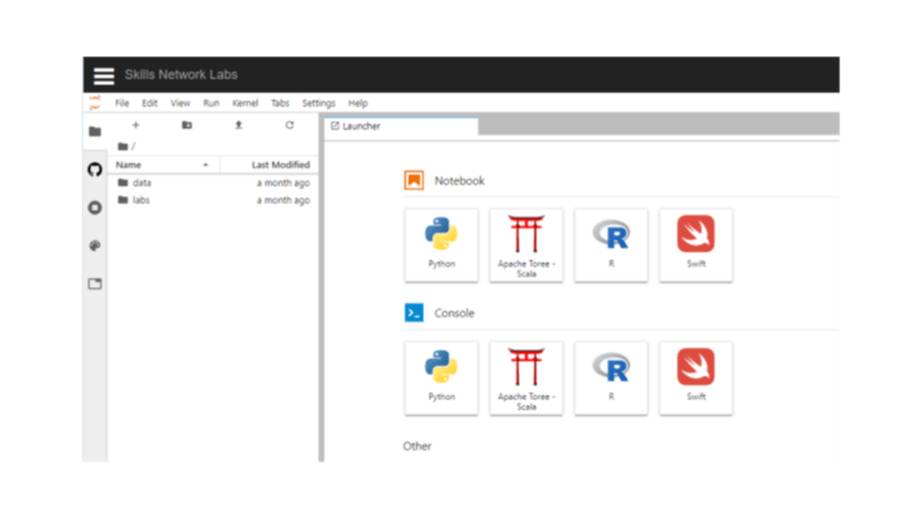This screenshot has width=922, height=519.
Task: Open the Settings menu
Action: tap(319, 103)
